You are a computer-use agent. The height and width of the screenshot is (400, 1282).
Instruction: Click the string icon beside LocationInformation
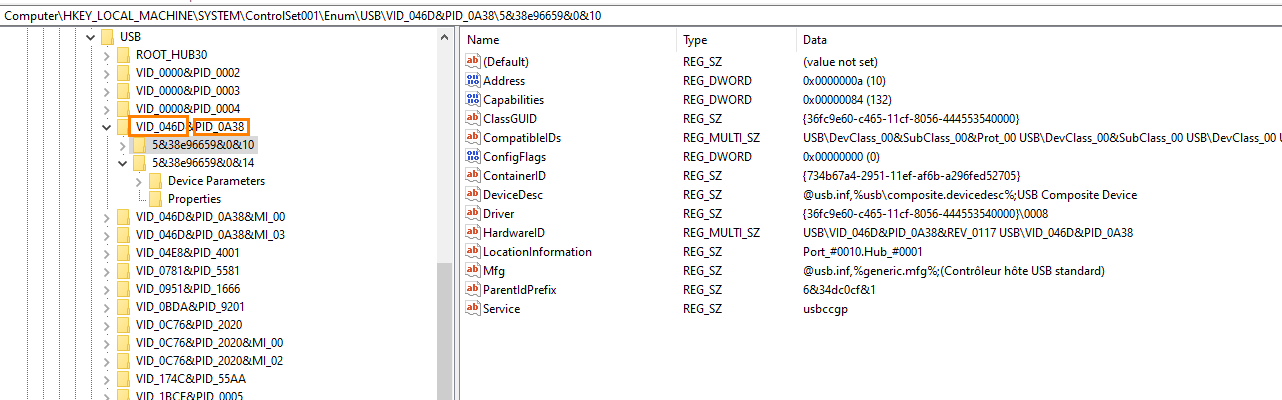(473, 252)
